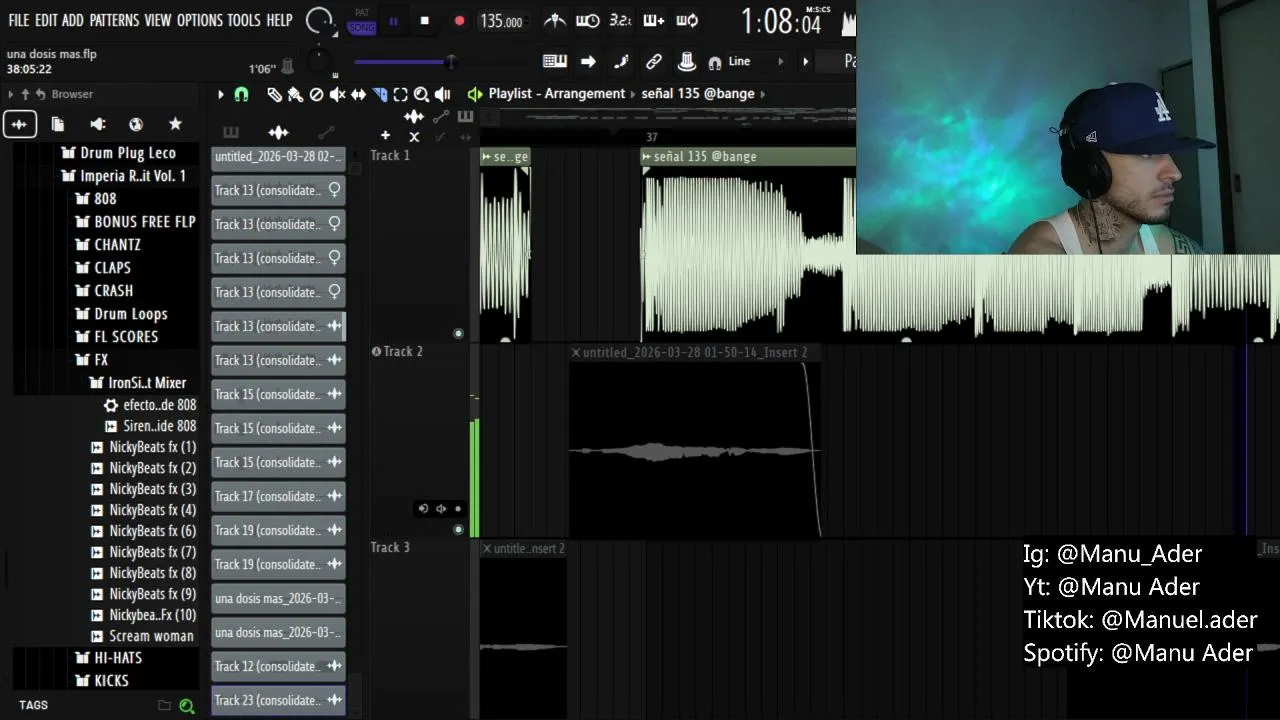This screenshot has height=720, width=1280.
Task: Click the green search icon beside TAGS
Action: point(186,706)
